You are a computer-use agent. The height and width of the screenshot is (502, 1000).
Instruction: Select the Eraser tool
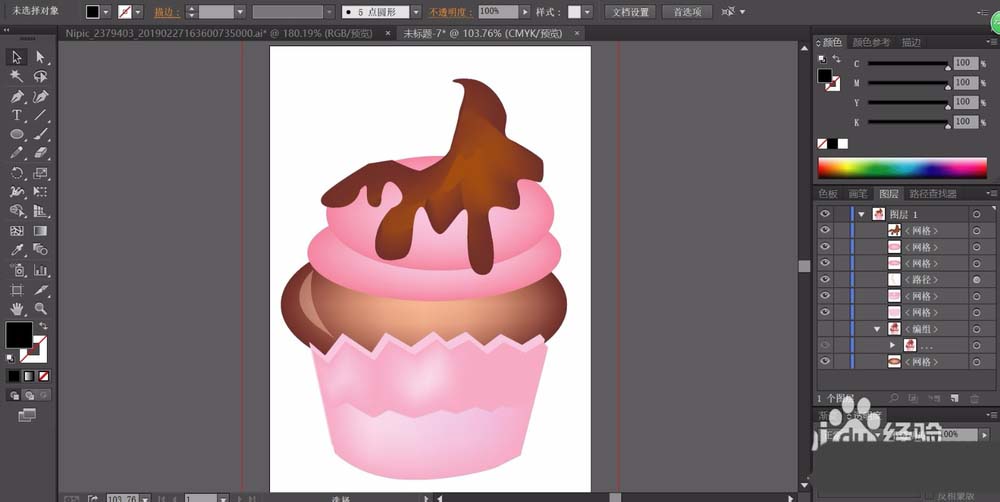[x=41, y=154]
